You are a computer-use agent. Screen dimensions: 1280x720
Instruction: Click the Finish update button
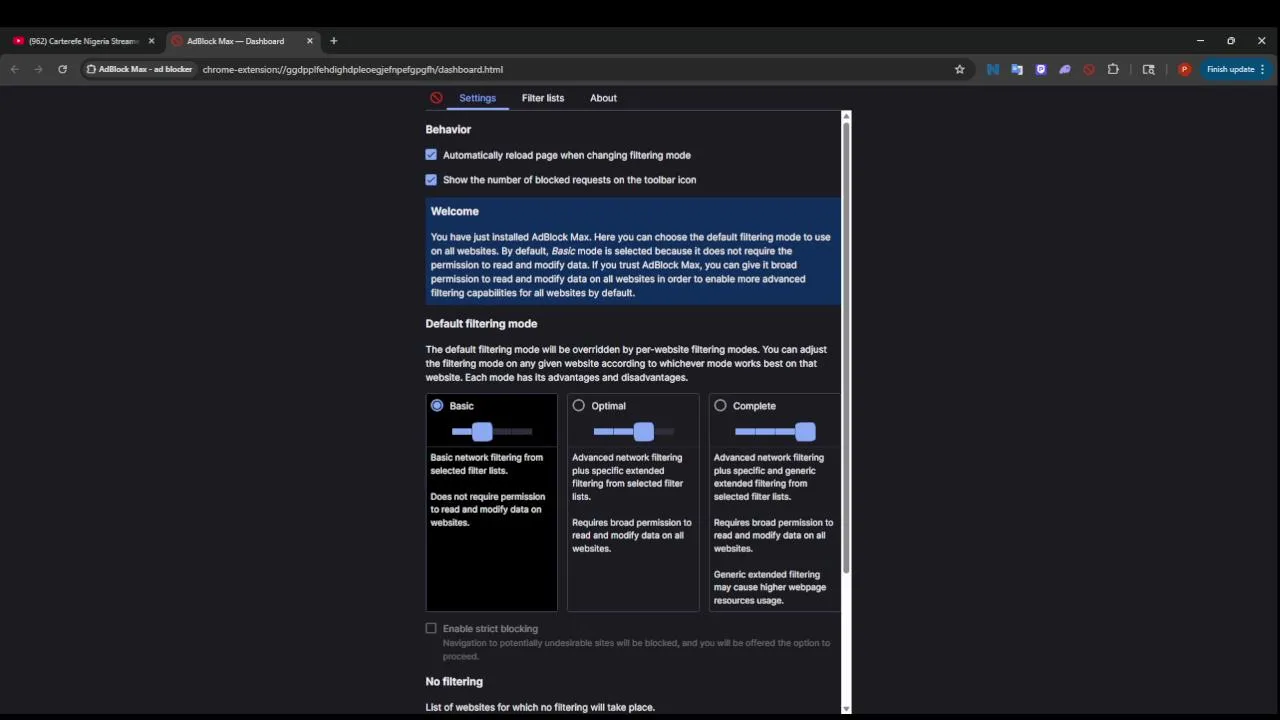tap(1230, 69)
